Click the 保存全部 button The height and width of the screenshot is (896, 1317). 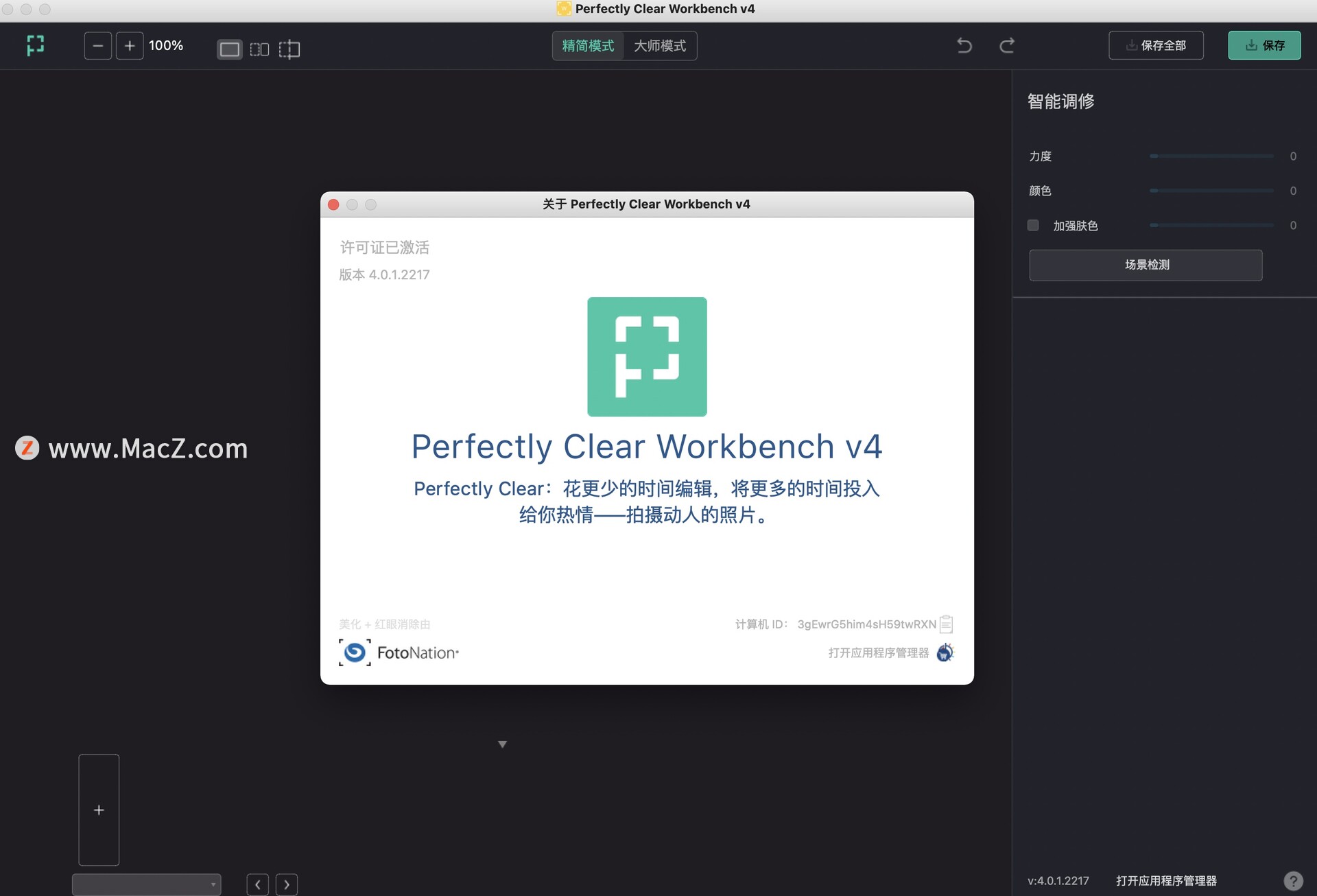tap(1156, 45)
